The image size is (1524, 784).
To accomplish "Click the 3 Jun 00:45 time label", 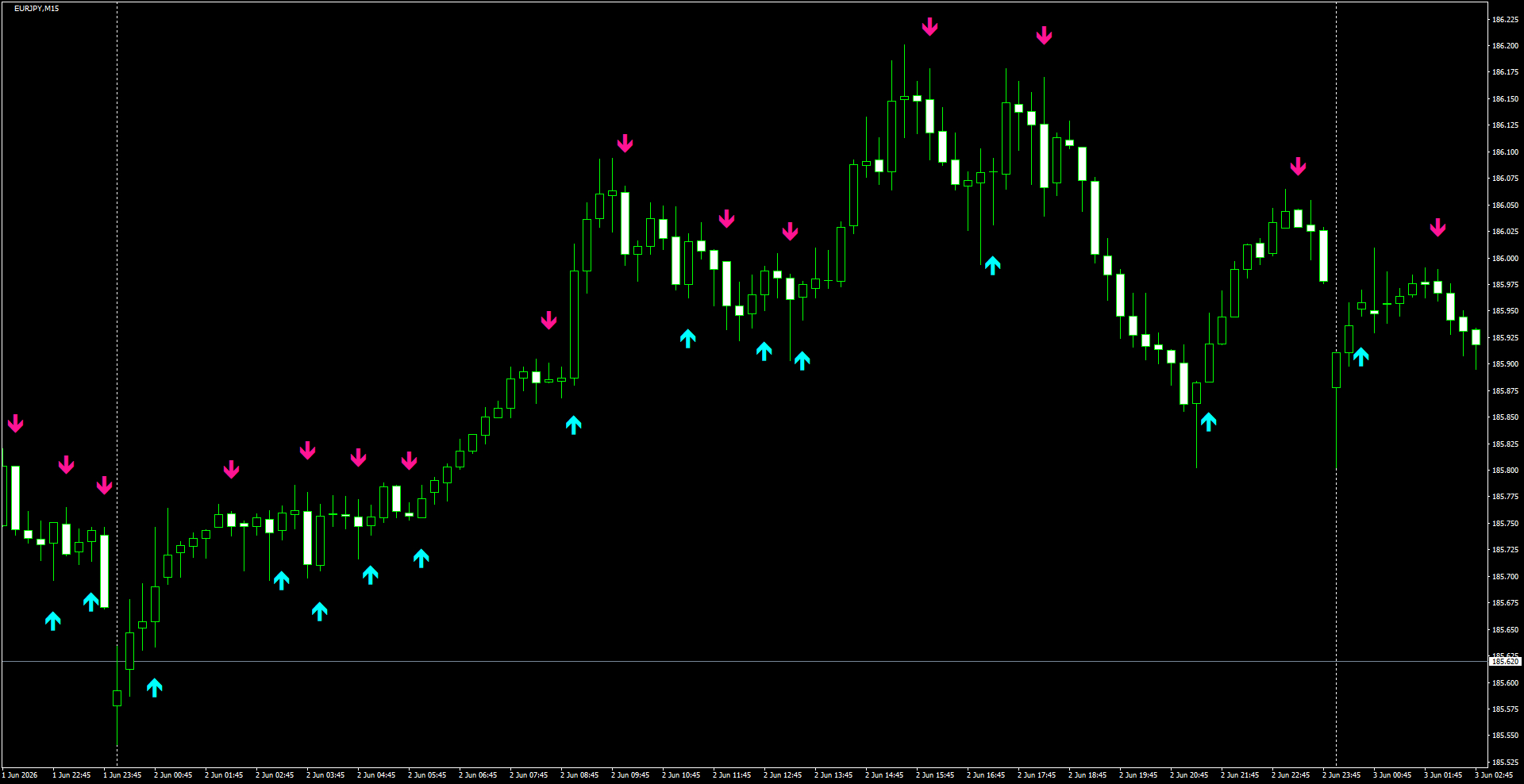I will 1392,775.
